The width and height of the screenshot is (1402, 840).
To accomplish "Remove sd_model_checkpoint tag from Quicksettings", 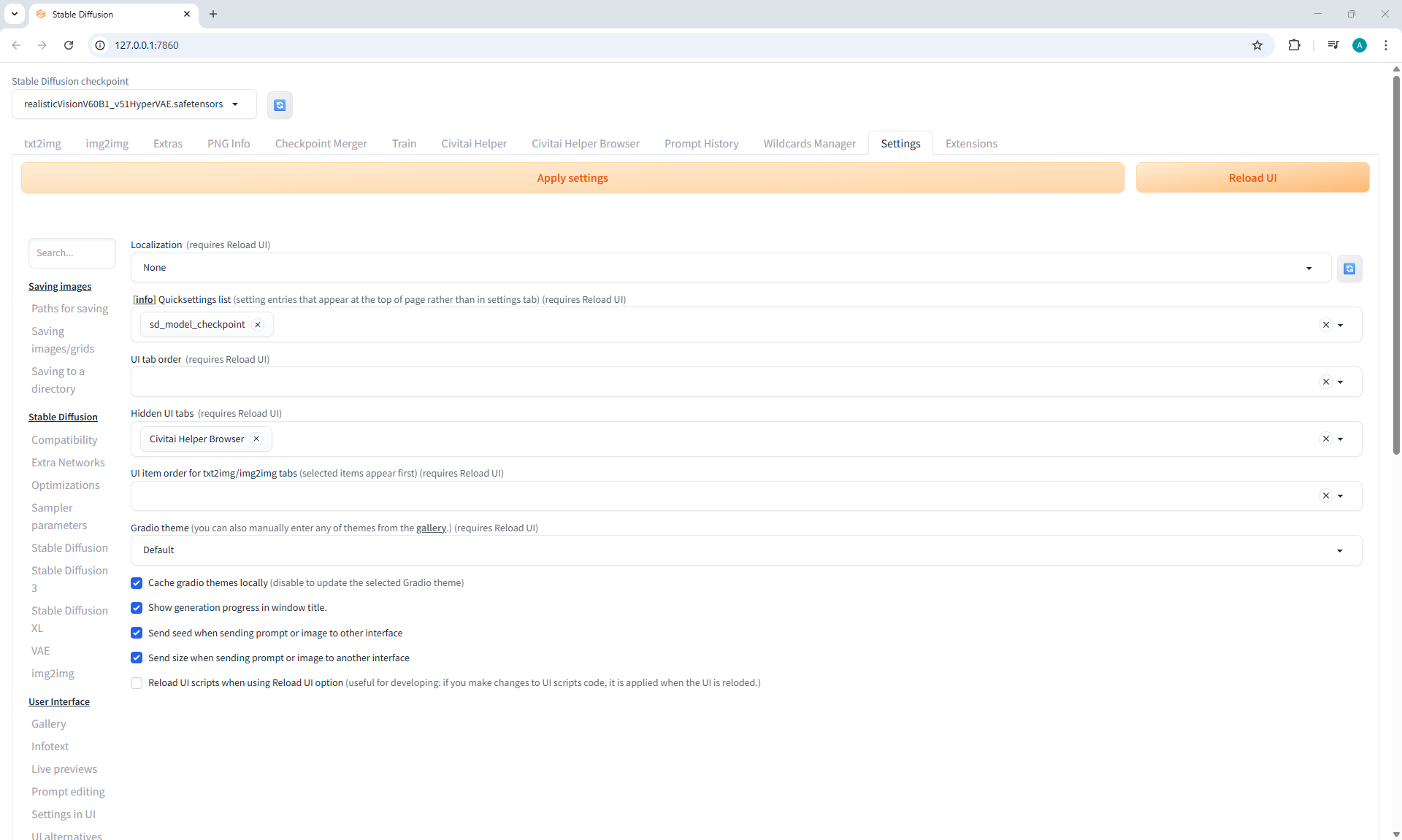I will (x=258, y=325).
